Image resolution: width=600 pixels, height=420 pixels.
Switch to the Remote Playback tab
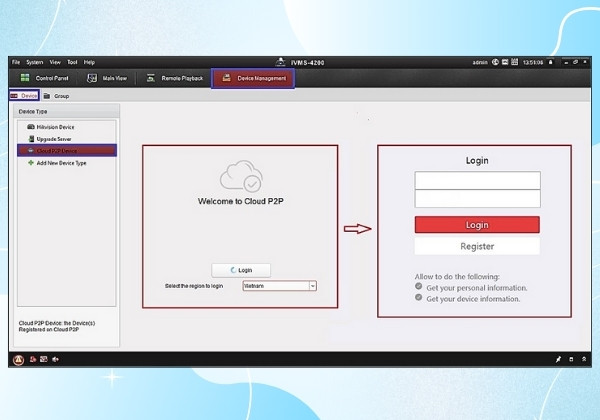pos(175,78)
